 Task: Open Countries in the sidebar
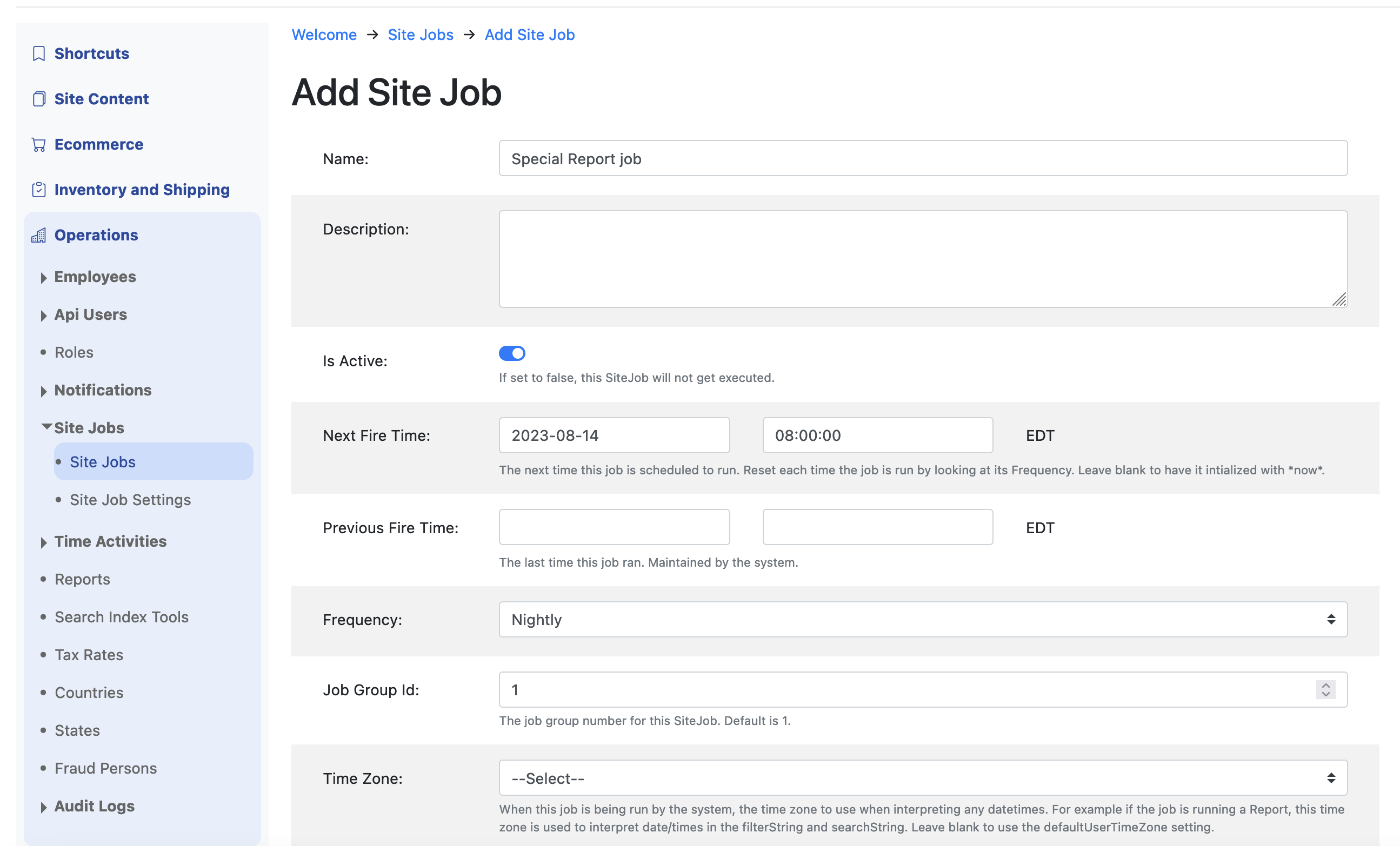click(x=89, y=692)
